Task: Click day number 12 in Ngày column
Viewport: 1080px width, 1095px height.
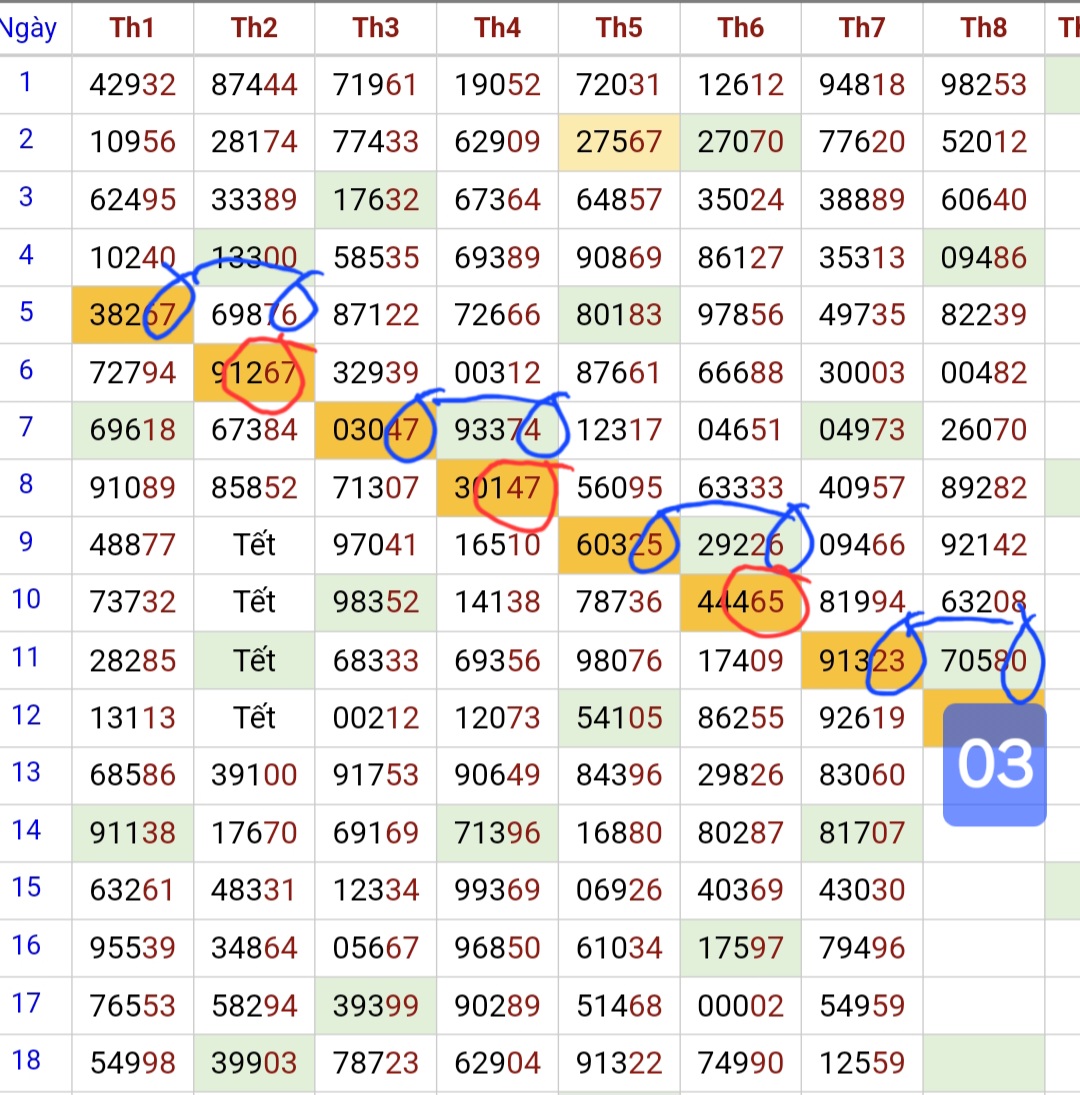Action: (26, 715)
